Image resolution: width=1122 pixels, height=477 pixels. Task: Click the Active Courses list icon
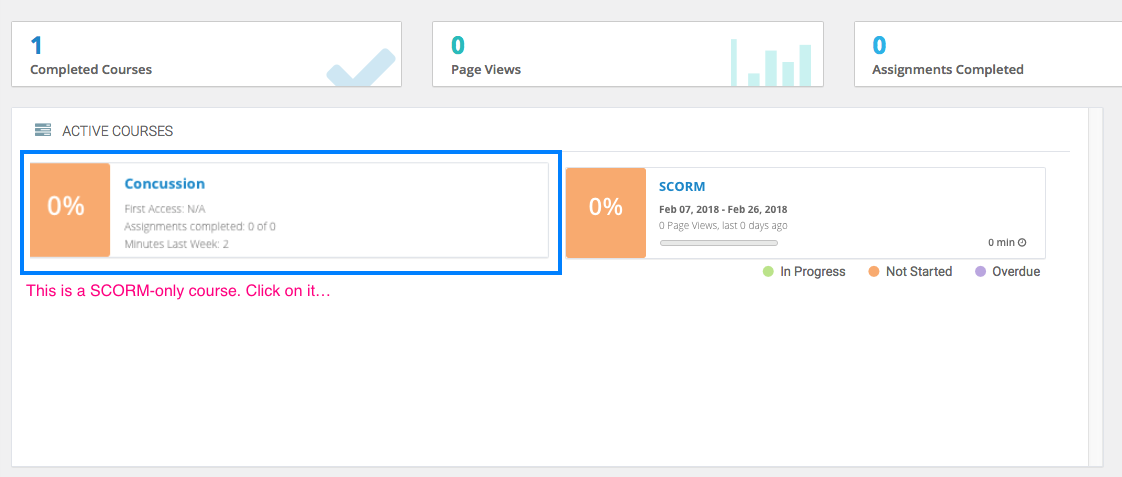click(x=43, y=130)
